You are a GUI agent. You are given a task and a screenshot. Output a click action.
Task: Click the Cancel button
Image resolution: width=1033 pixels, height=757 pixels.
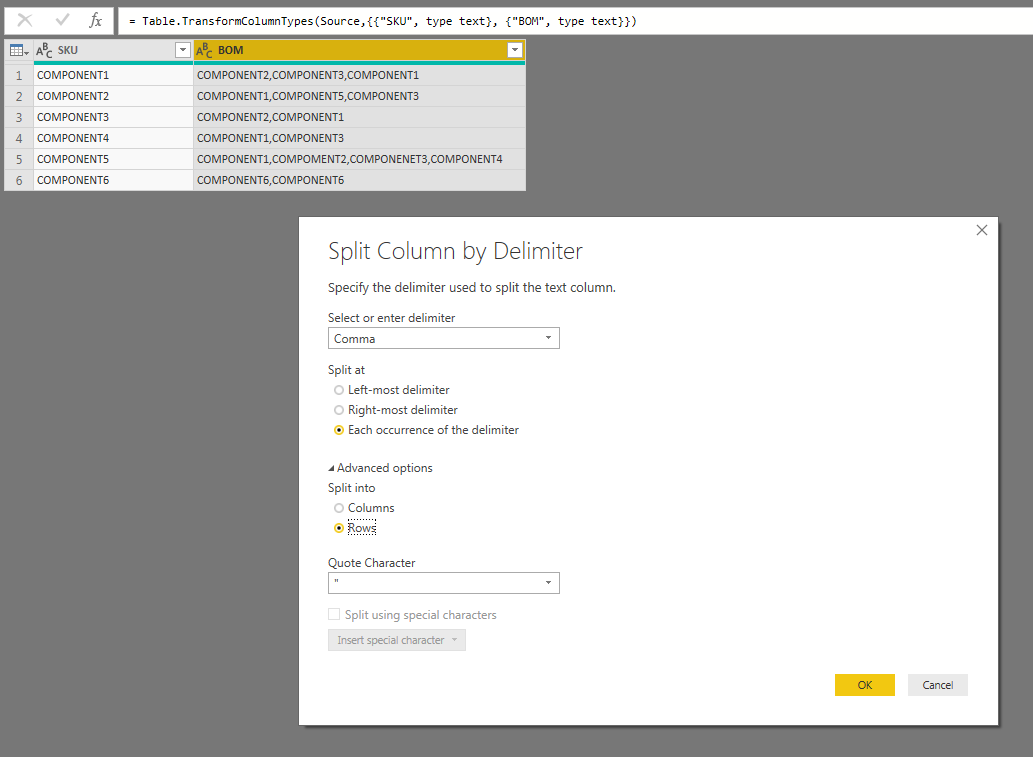[937, 685]
